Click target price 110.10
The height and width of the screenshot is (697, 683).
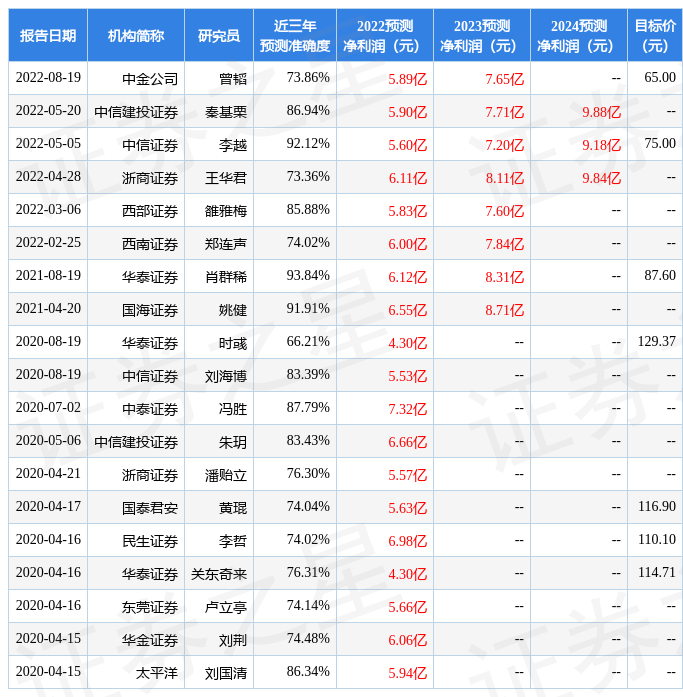tap(657, 540)
